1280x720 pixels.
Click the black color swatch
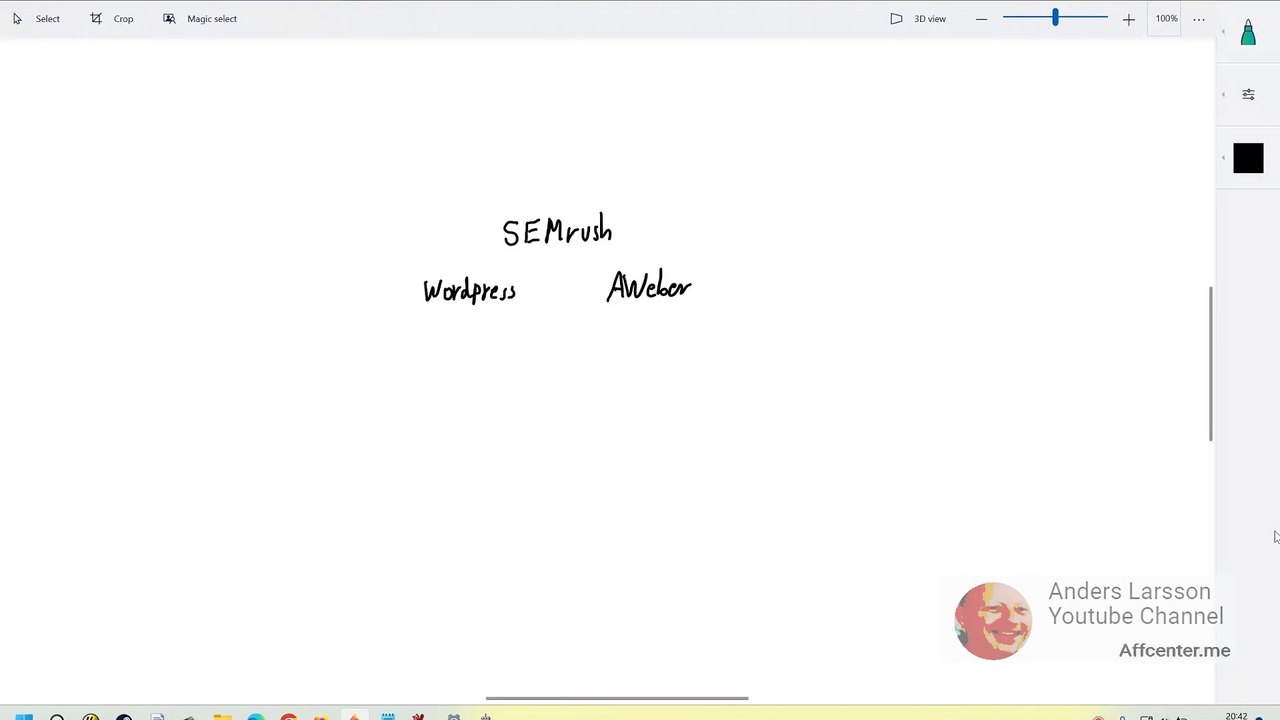1248,158
